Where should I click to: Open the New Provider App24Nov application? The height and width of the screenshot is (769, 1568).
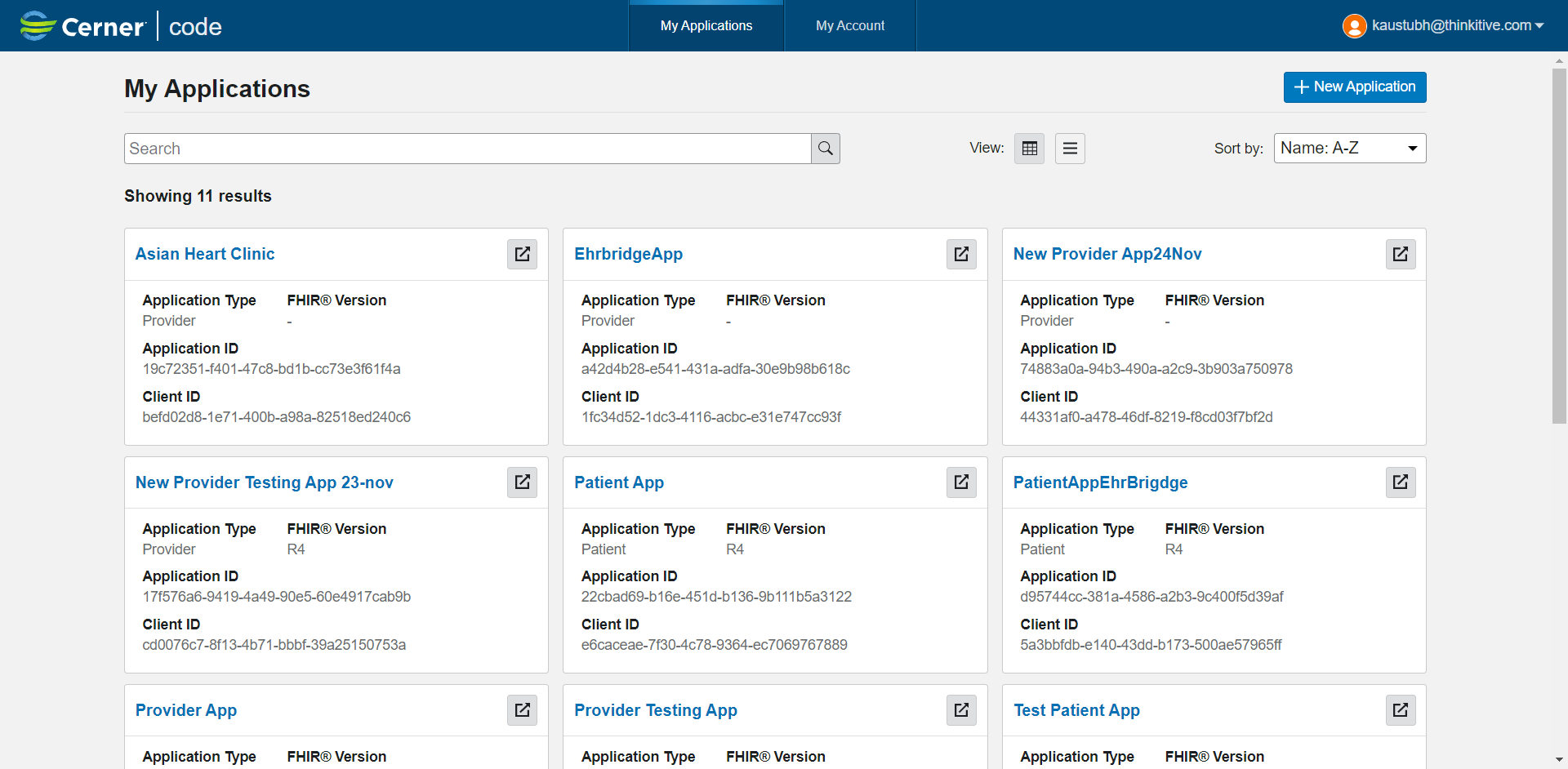click(1107, 254)
